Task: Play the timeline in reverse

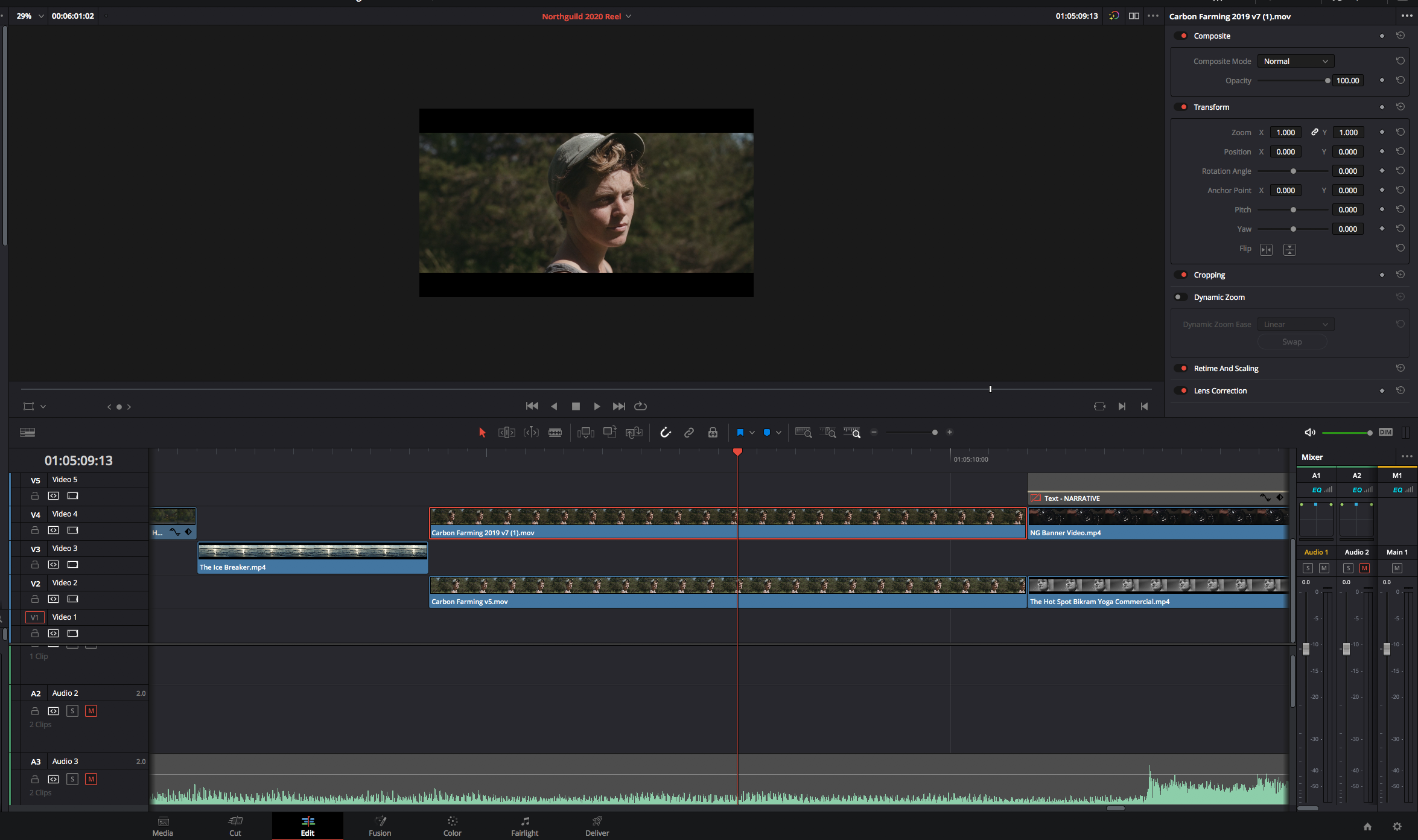Action: tap(554, 406)
